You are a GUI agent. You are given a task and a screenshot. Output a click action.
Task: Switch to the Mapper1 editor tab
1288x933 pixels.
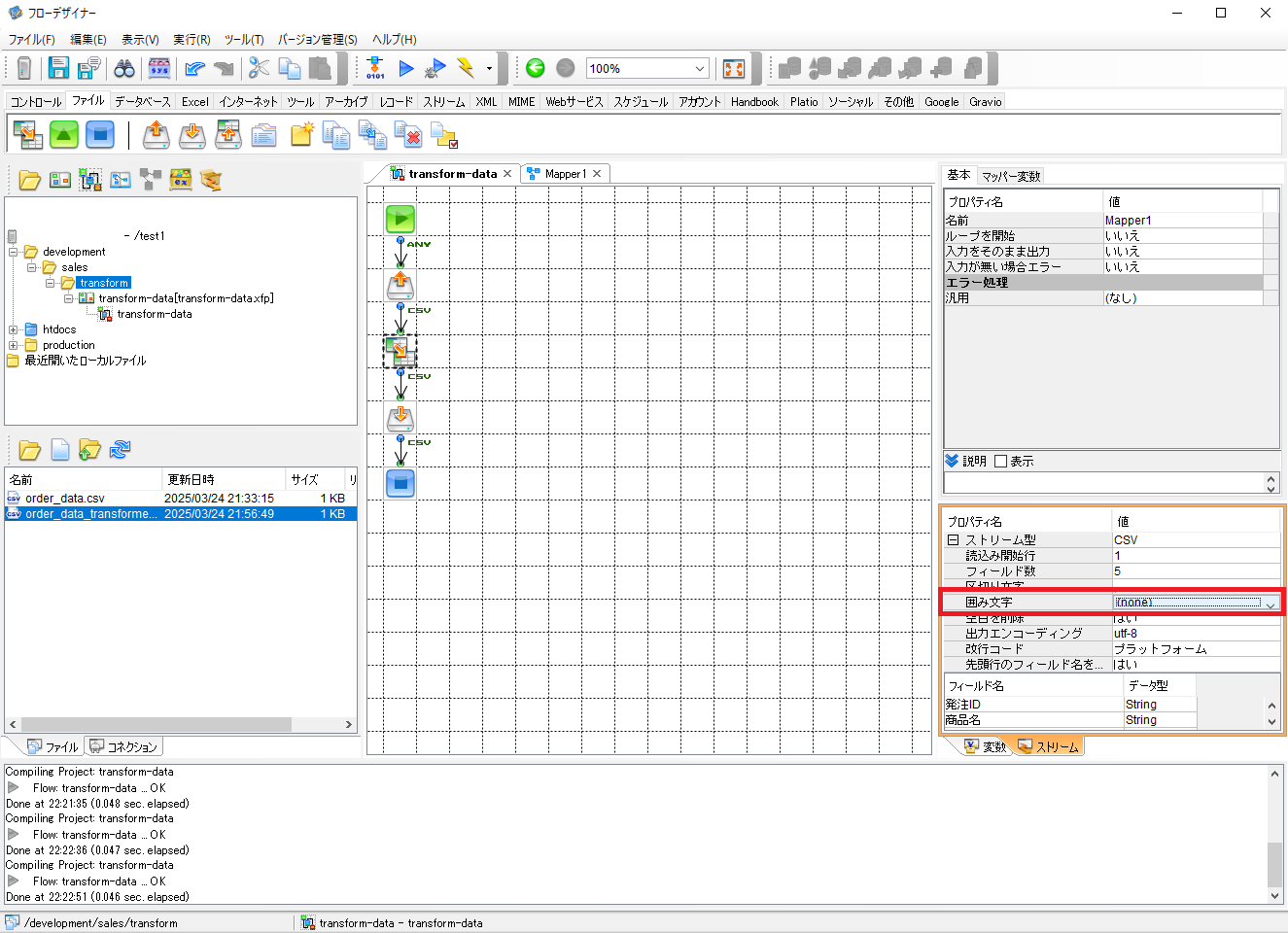565,174
